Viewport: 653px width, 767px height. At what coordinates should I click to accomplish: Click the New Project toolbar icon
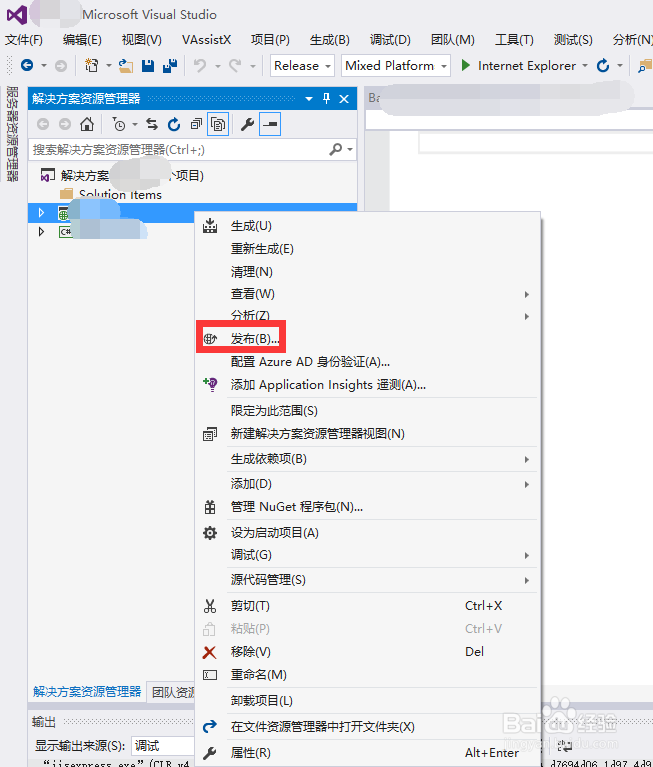click(91, 65)
